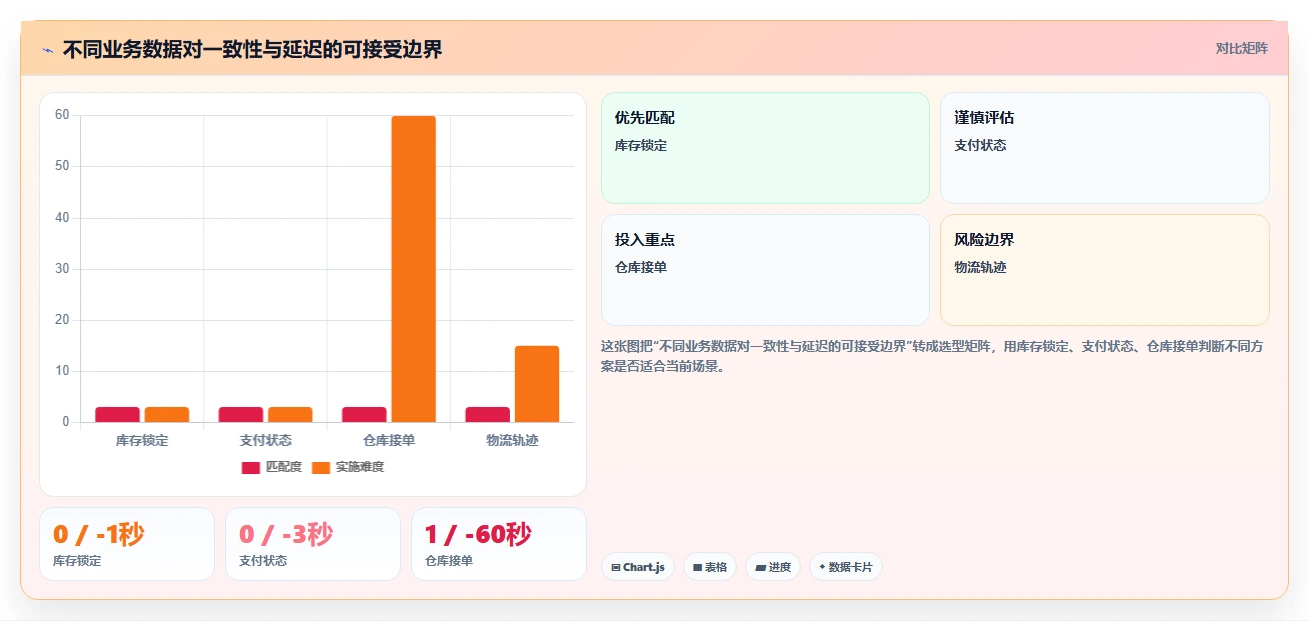Viewport: 1309px width, 621px height.
Task: Click the y-axis value 30
Action: pyautogui.click(x=62, y=269)
